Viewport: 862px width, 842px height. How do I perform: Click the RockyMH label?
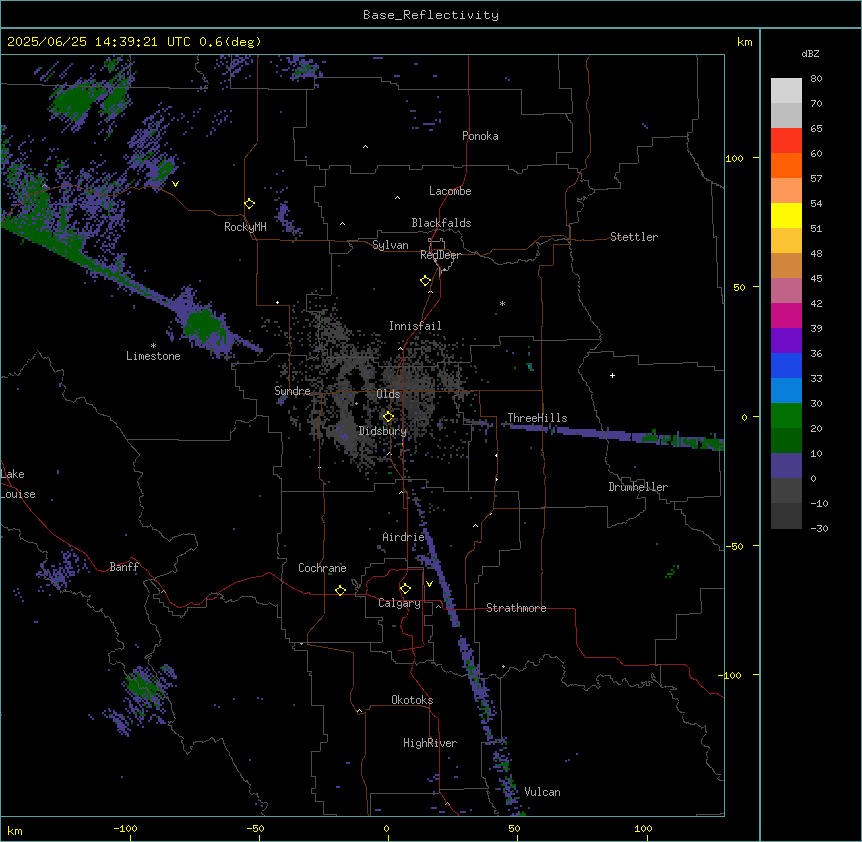click(245, 227)
